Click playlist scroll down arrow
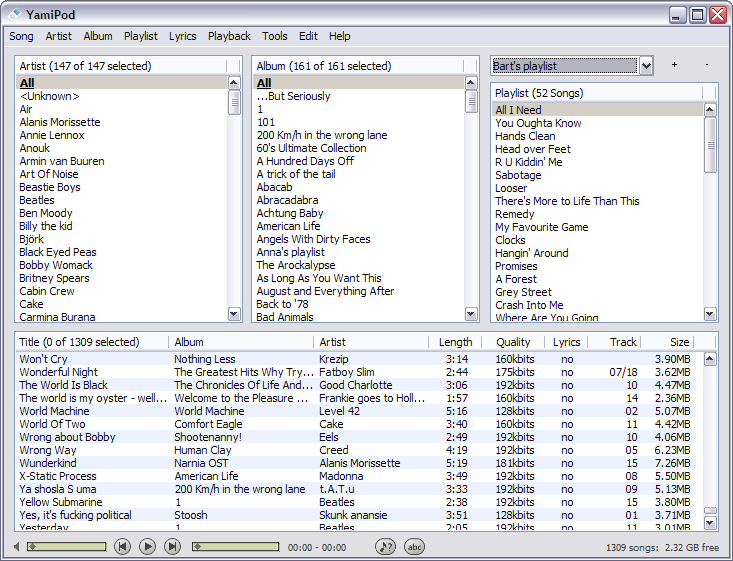 point(710,314)
